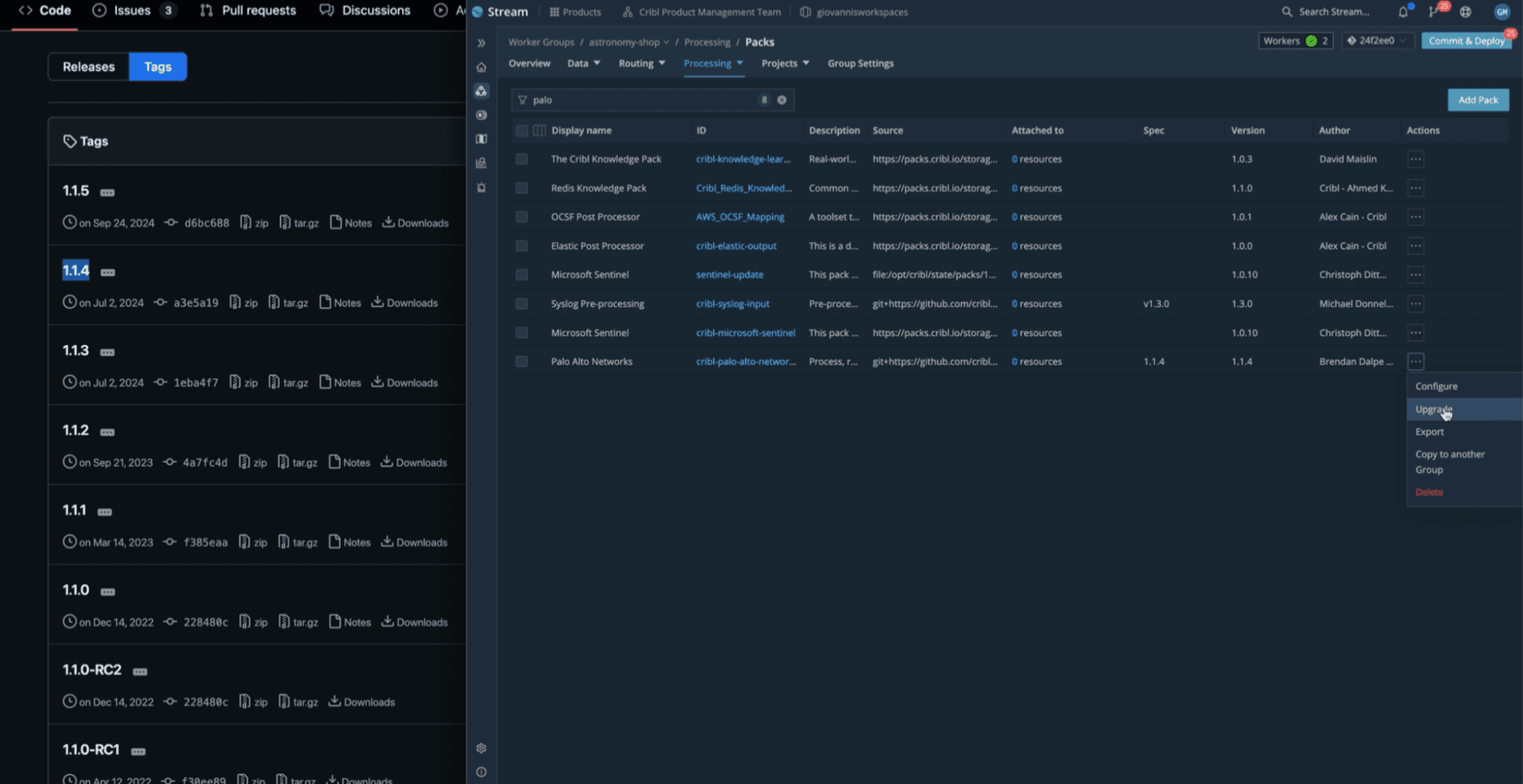Expand the collapsed sidebar with double chevron
This screenshot has height=784, width=1523.
coord(481,43)
